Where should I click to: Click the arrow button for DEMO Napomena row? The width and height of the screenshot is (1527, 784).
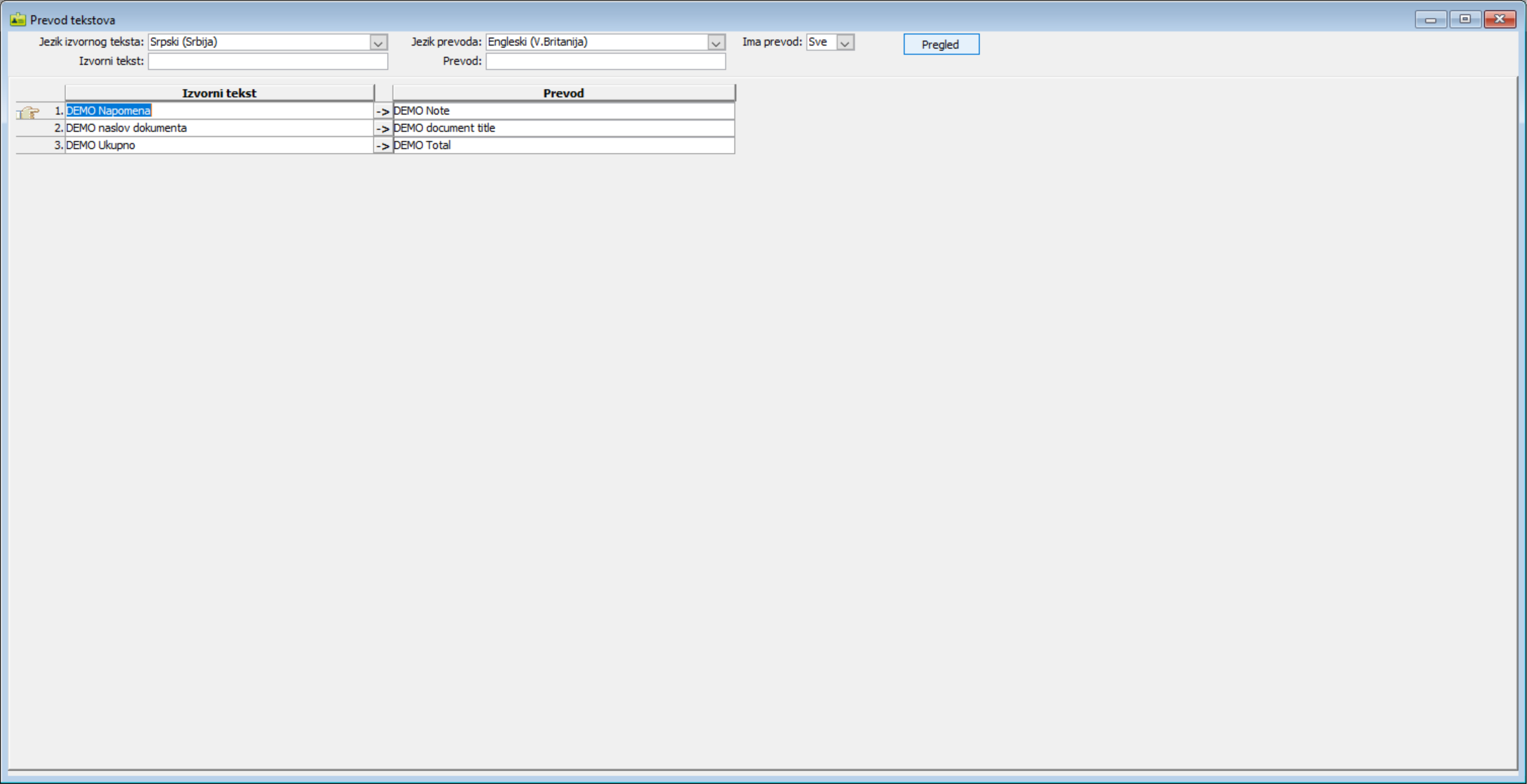tap(383, 112)
